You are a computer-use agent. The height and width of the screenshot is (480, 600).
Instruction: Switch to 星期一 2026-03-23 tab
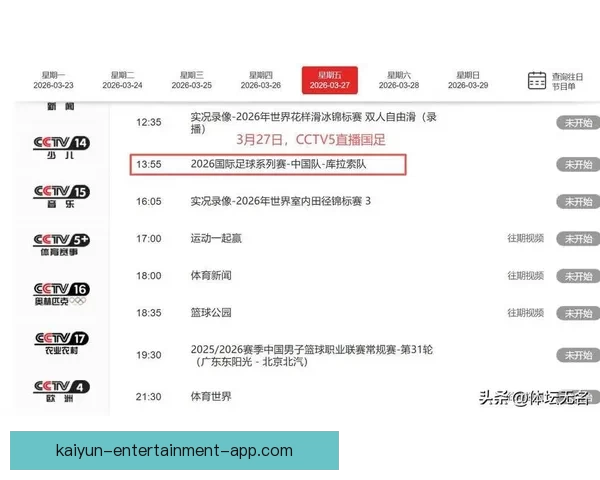(53, 80)
